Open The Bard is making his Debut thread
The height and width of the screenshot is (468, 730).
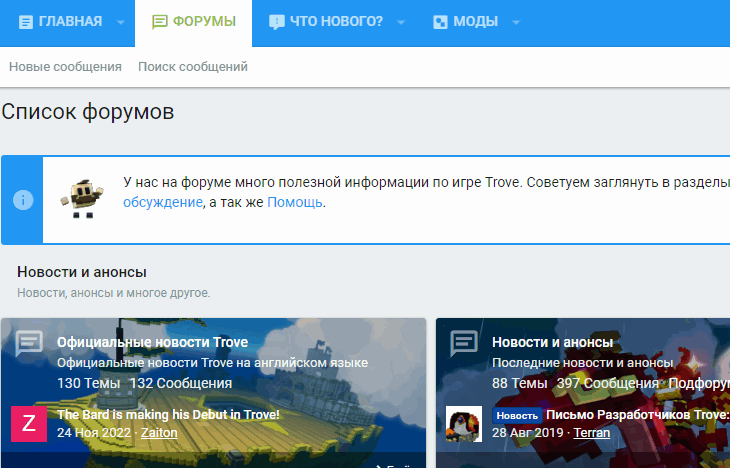tap(168, 414)
